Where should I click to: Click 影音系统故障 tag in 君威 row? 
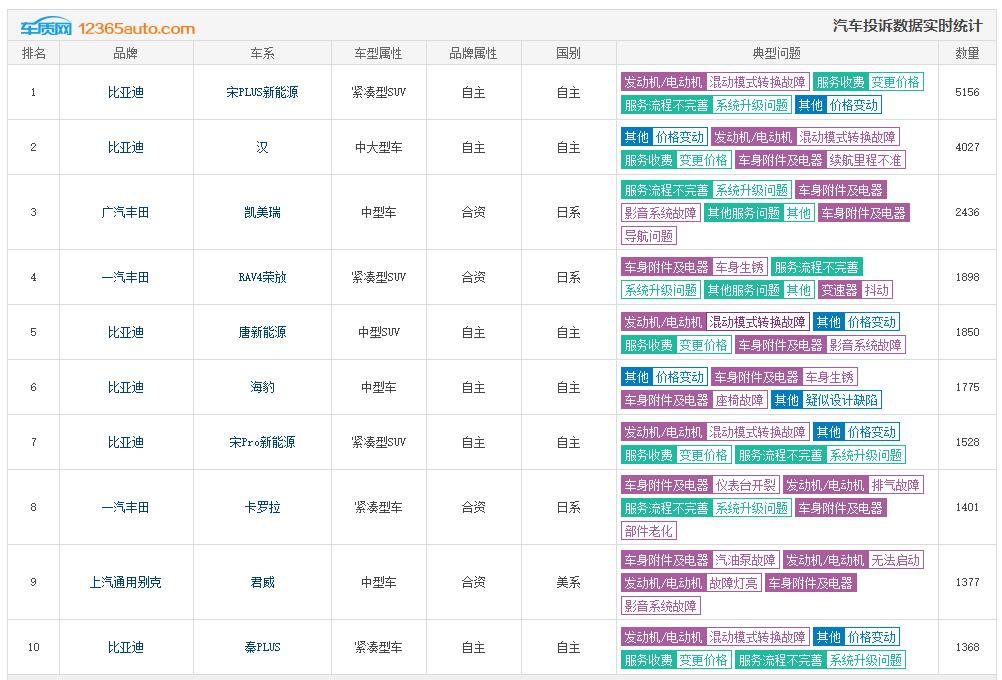point(661,605)
